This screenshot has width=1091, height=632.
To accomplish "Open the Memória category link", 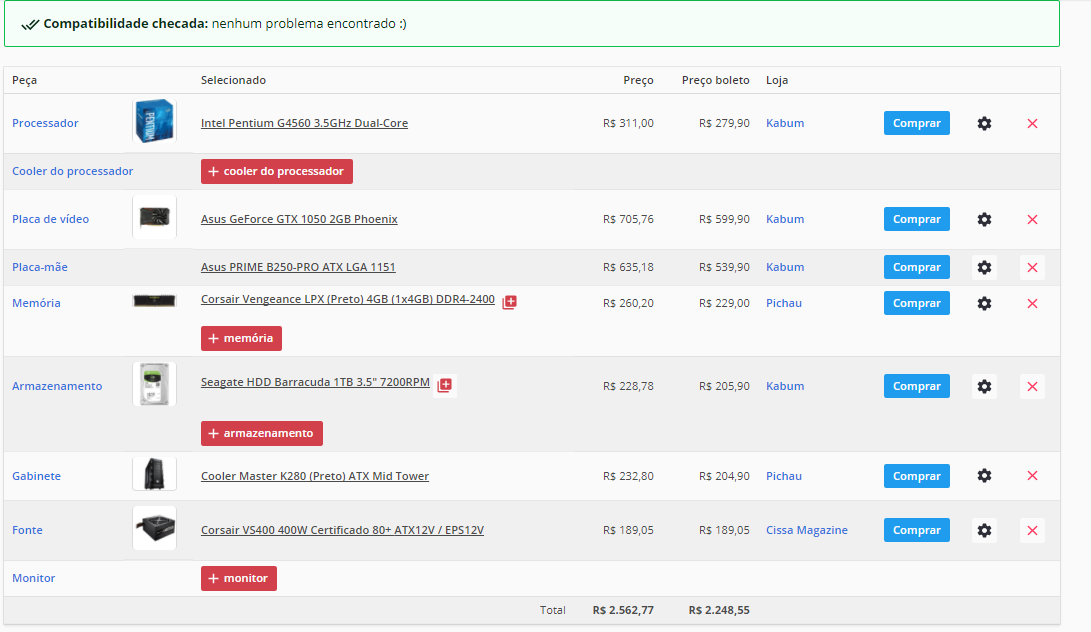I will point(36,303).
